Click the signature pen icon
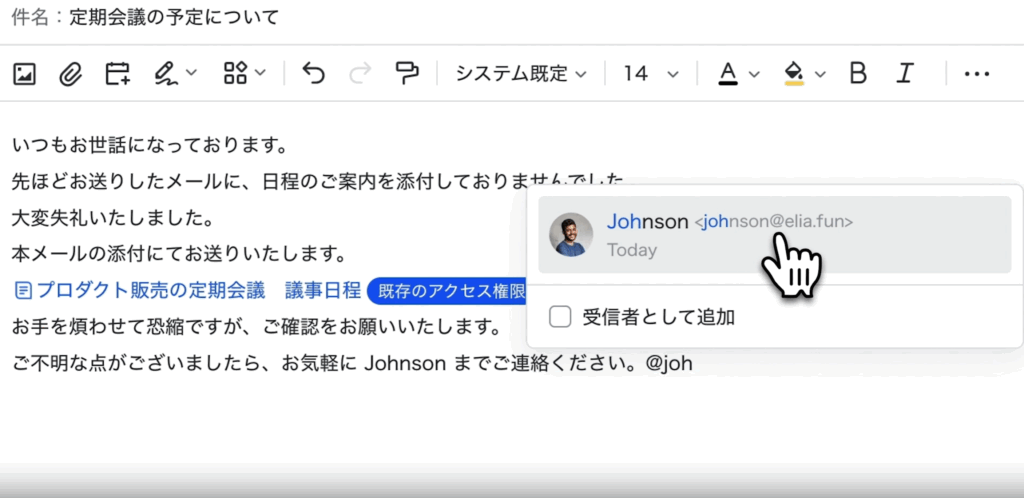The height and width of the screenshot is (498, 1024). [x=165, y=73]
